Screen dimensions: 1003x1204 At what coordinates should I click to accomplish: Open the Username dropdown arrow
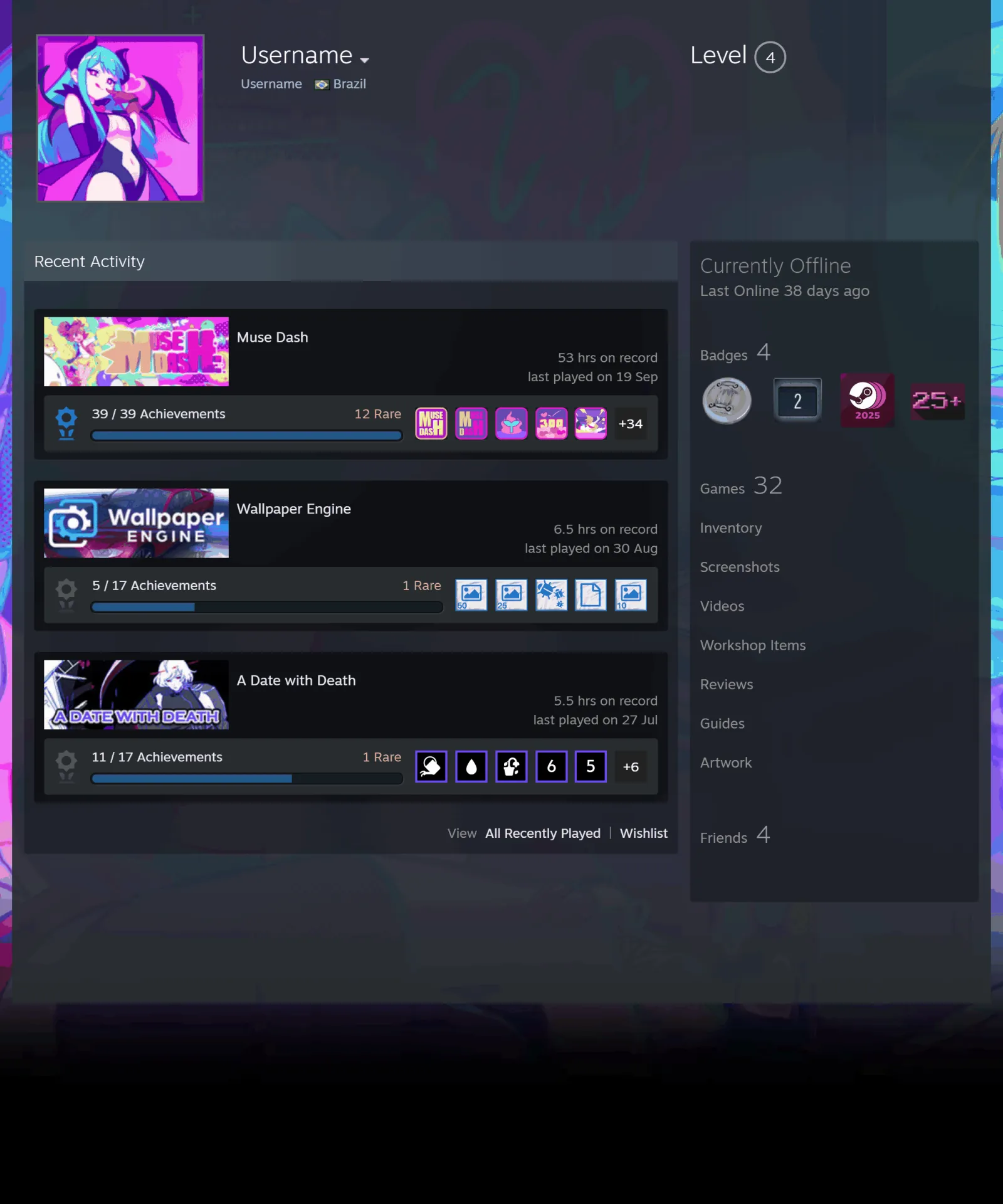pos(364,60)
